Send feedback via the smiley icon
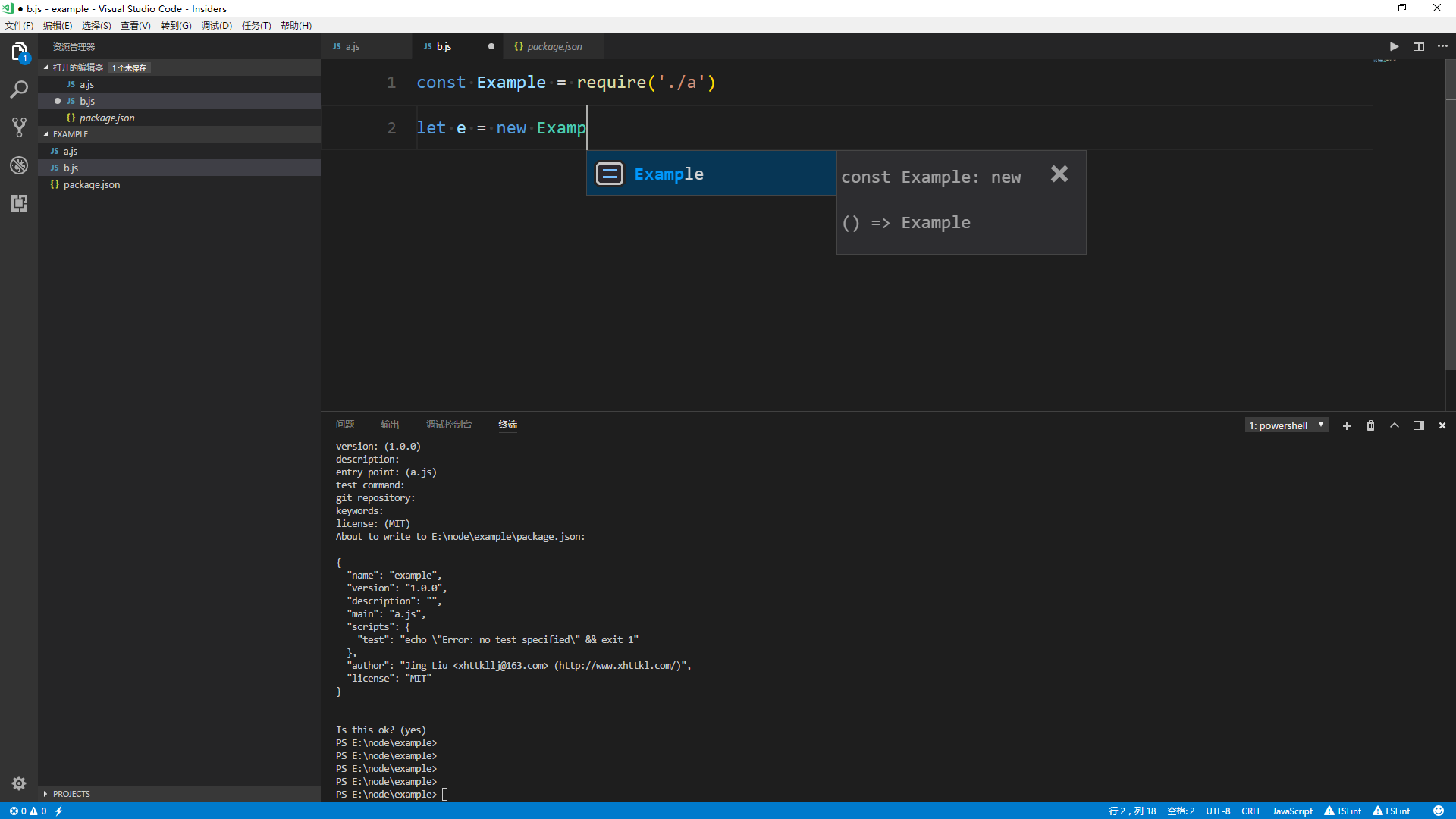Viewport: 1456px width, 819px height. 1438,811
